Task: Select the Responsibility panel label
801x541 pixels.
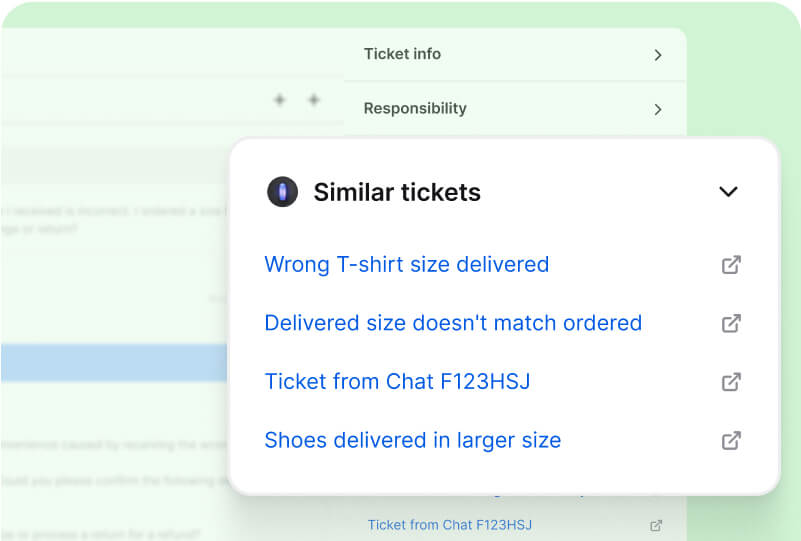Action: click(x=415, y=108)
